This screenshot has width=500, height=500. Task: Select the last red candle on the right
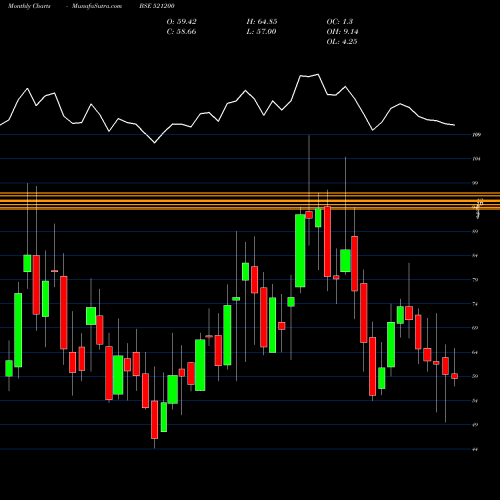click(454, 376)
